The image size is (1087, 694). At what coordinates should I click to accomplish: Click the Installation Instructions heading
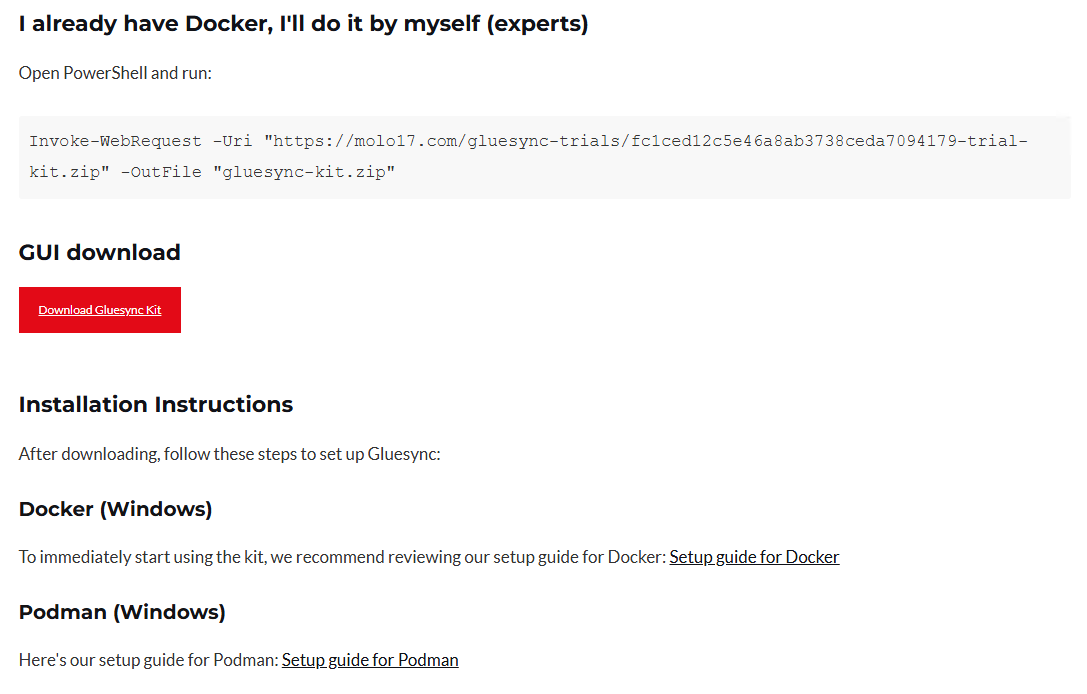pyautogui.click(x=155, y=405)
